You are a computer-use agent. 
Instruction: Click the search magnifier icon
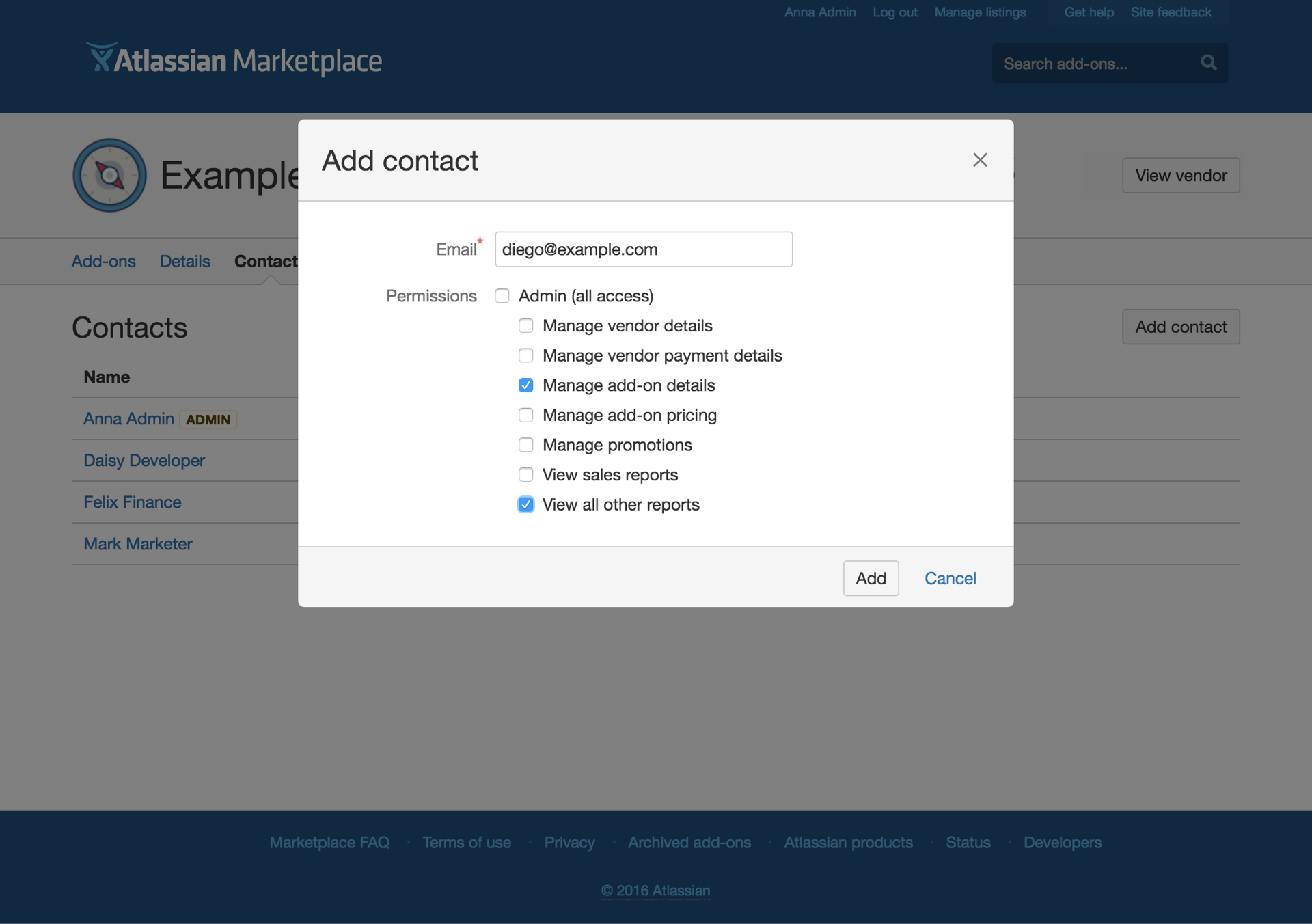pos(1209,63)
